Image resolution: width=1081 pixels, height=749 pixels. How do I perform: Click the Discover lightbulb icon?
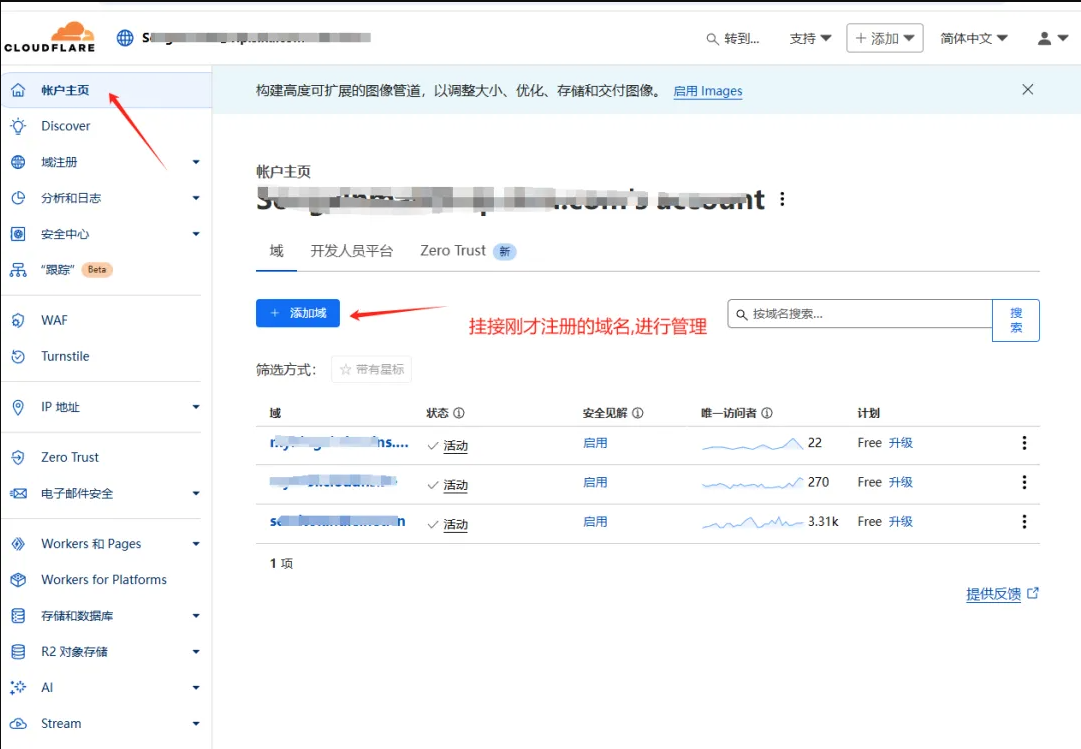tap(18, 126)
